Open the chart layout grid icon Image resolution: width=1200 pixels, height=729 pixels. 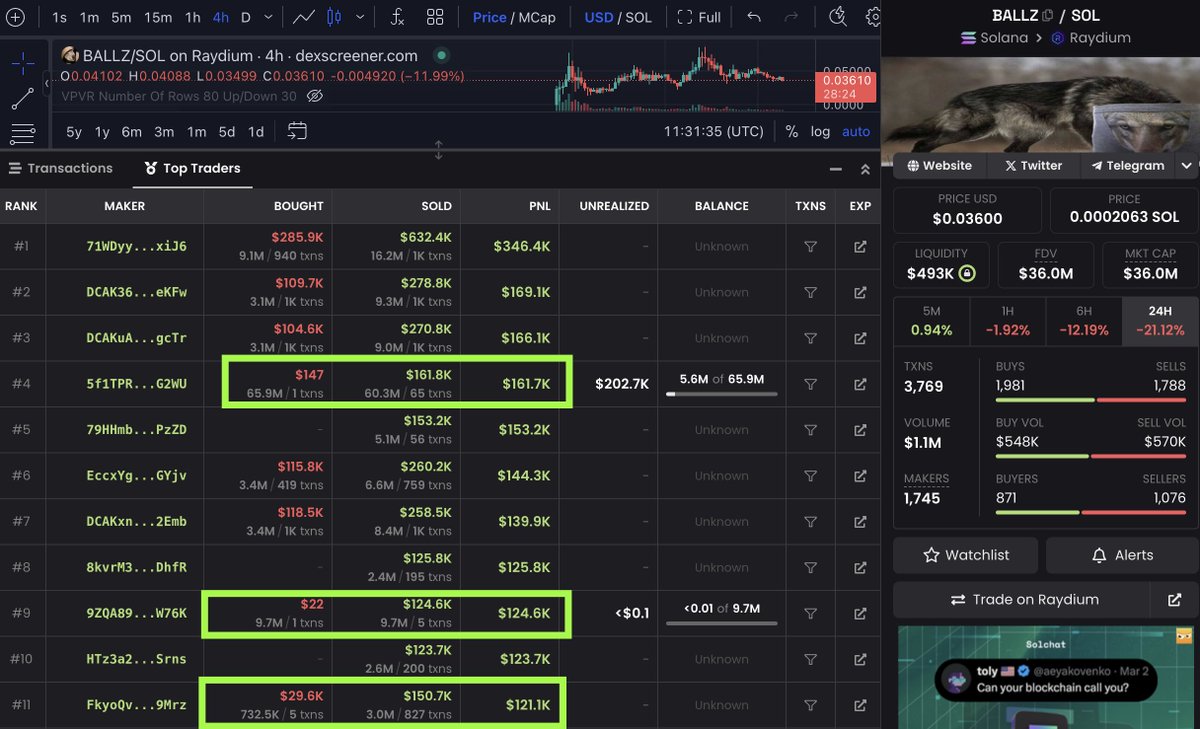pyautogui.click(x=435, y=17)
